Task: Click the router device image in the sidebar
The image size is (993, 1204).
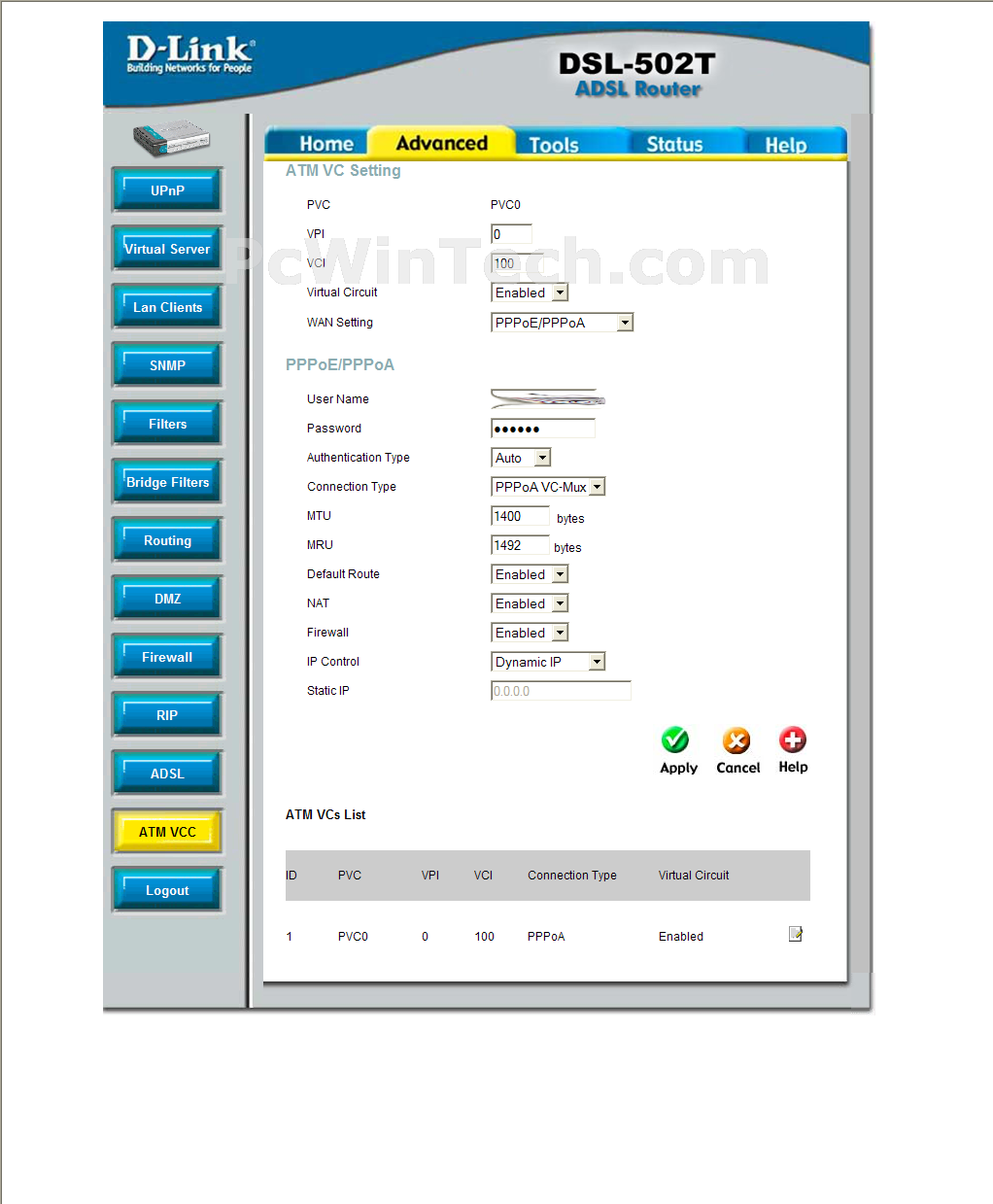Action: click(x=172, y=138)
